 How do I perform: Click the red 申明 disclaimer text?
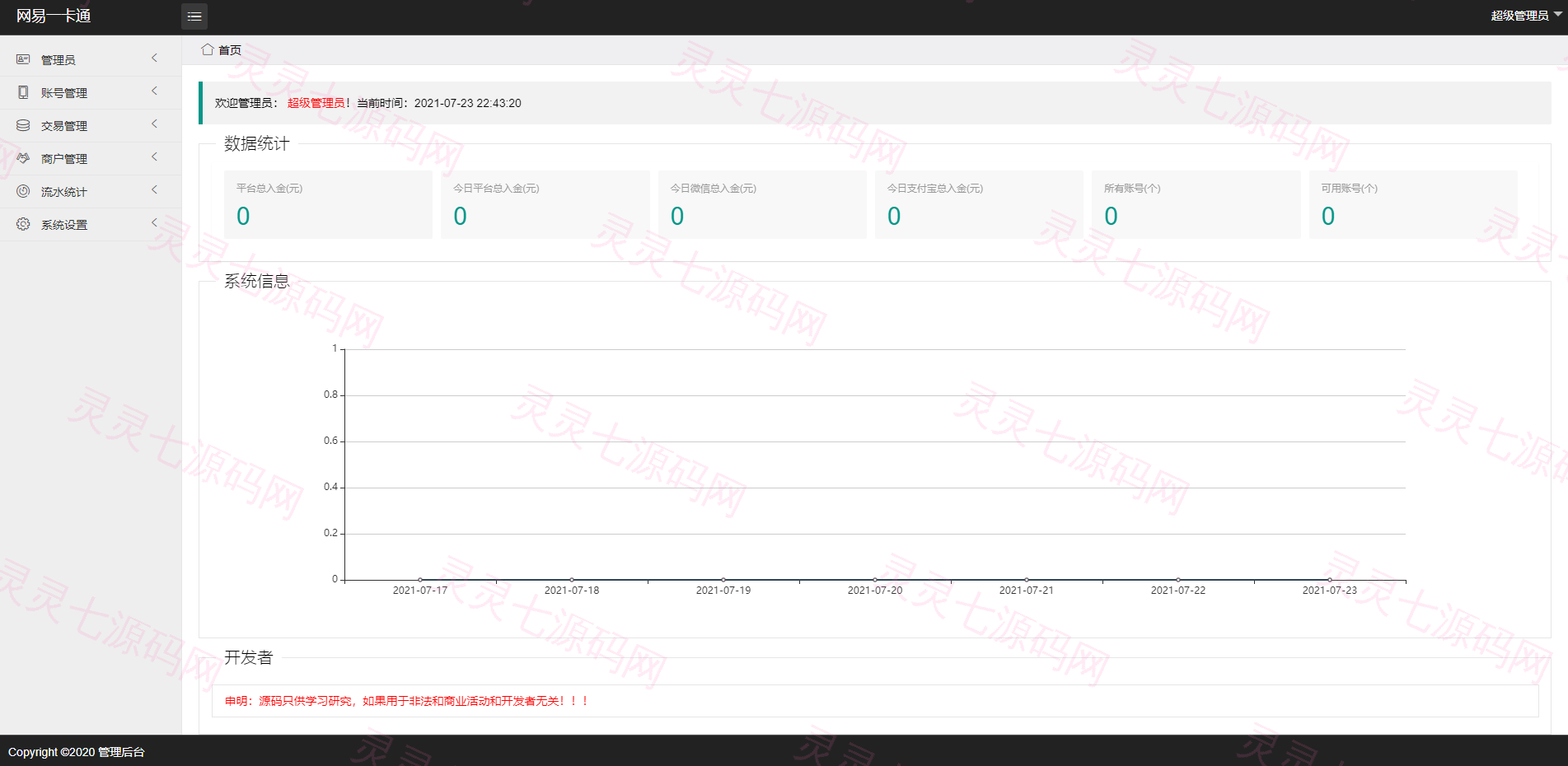coord(407,701)
